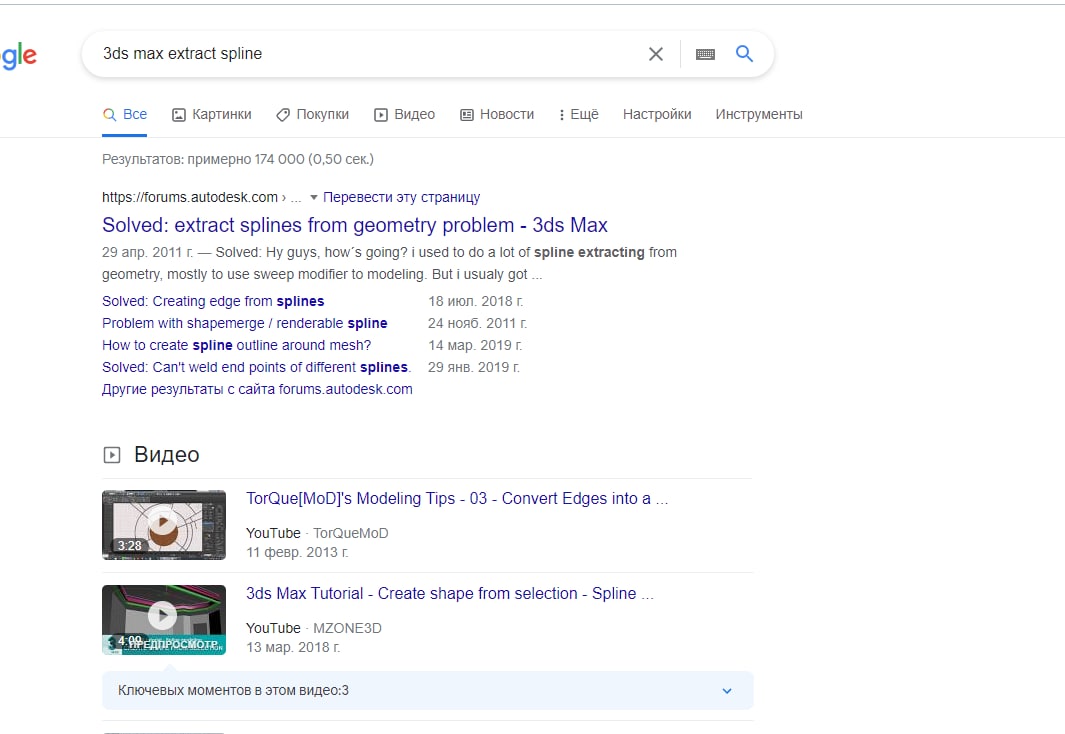Screen dimensions: 1065x734
Task: Expand arrow next to forums.autodesk.com URL
Action: pos(314,198)
